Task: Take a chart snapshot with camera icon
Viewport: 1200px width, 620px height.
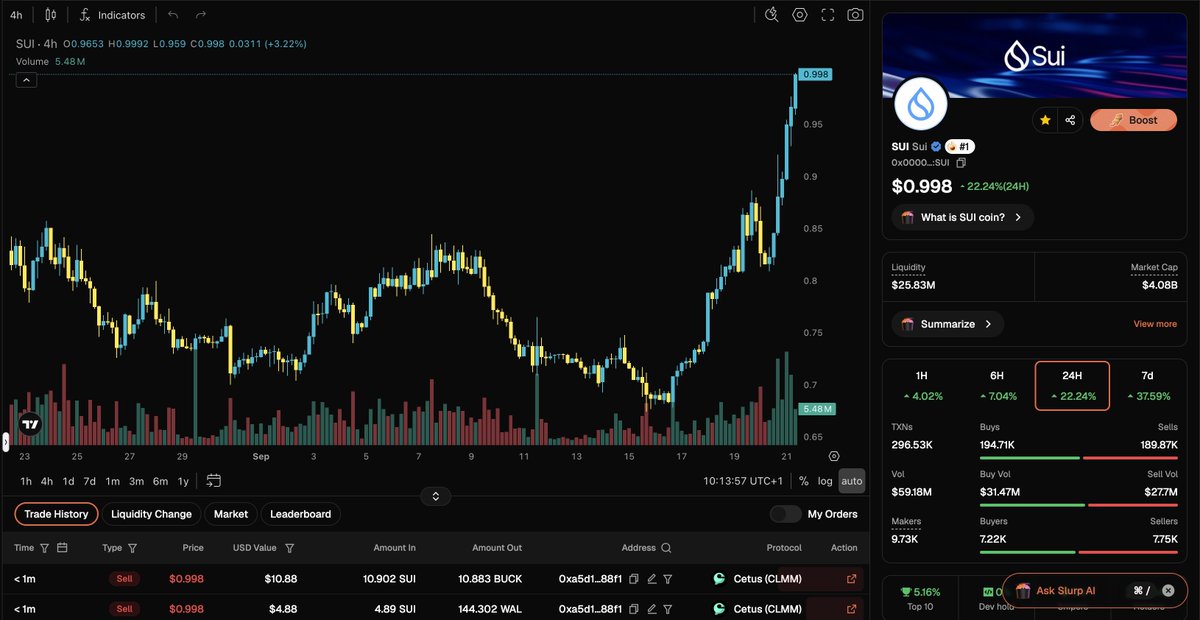Action: (856, 15)
